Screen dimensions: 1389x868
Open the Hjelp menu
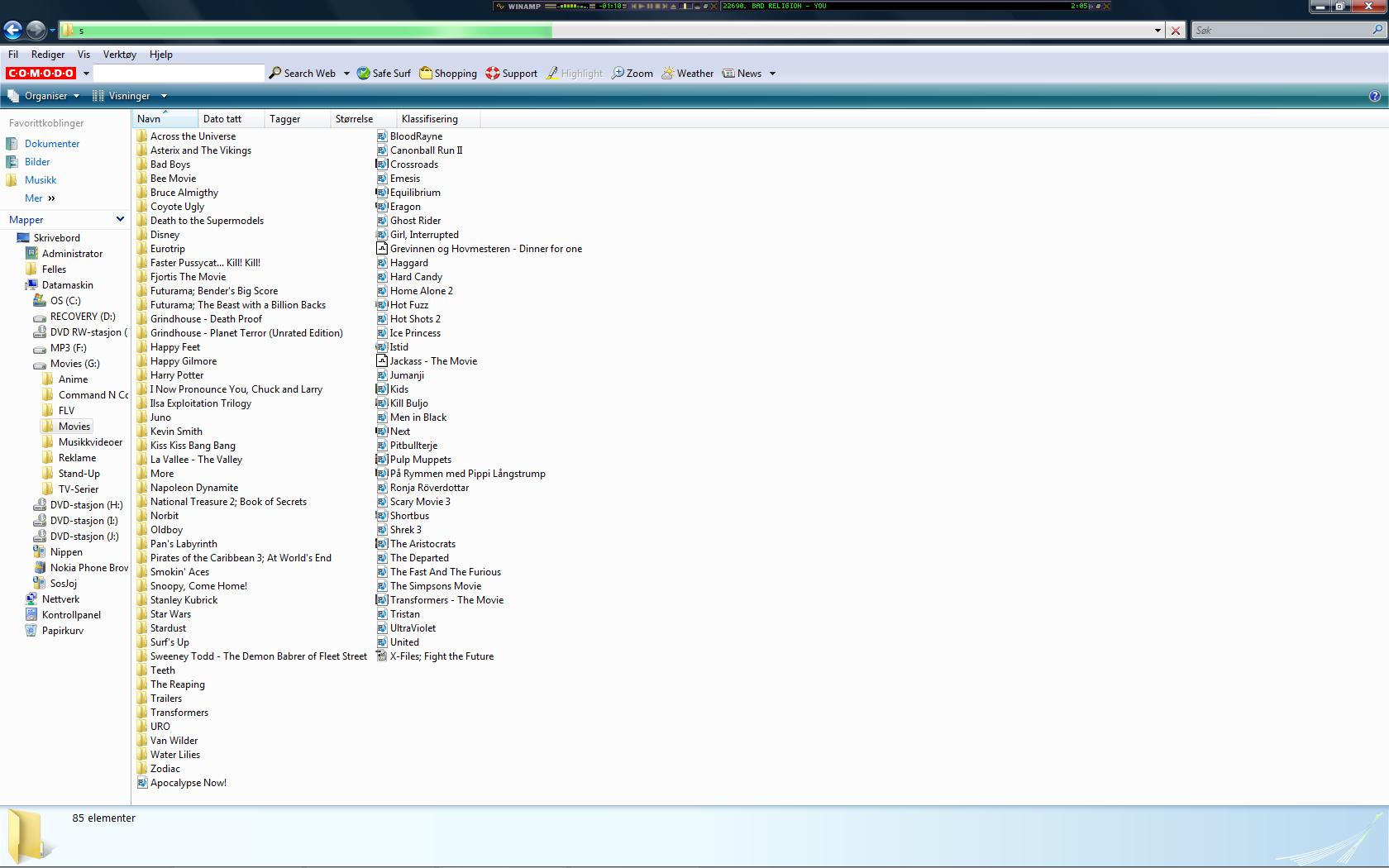pos(161,55)
